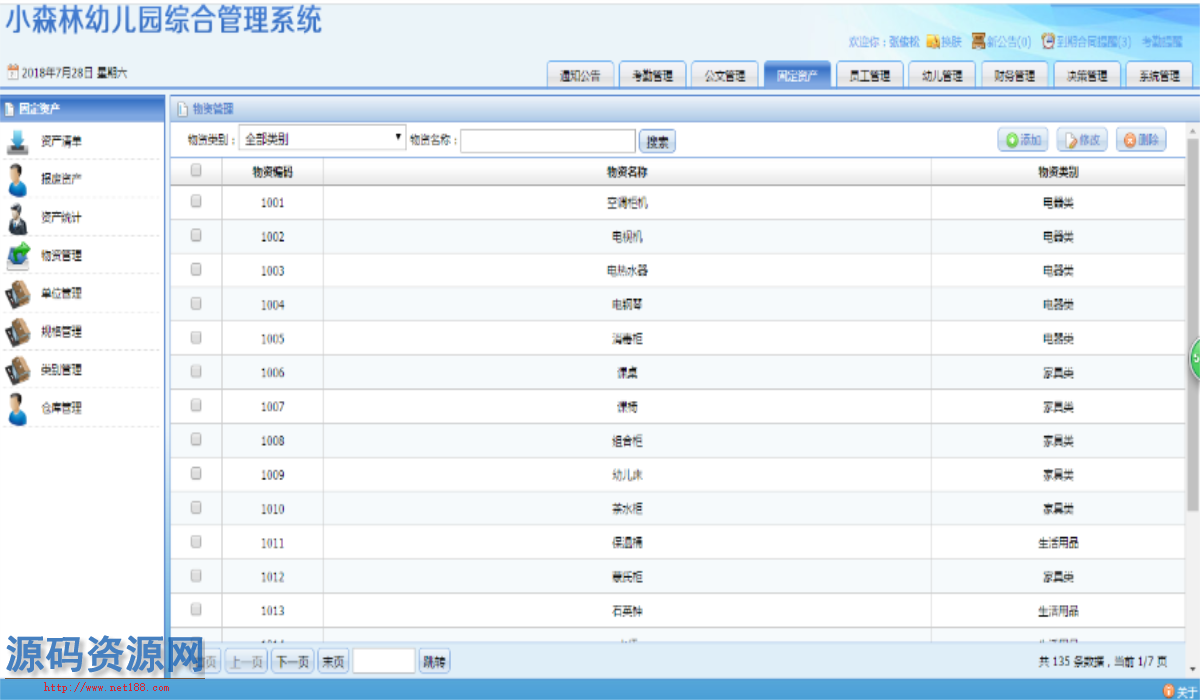This screenshot has height=700, width=1200.
Task: Select the checkbox for item 1006
Action: coord(196,371)
